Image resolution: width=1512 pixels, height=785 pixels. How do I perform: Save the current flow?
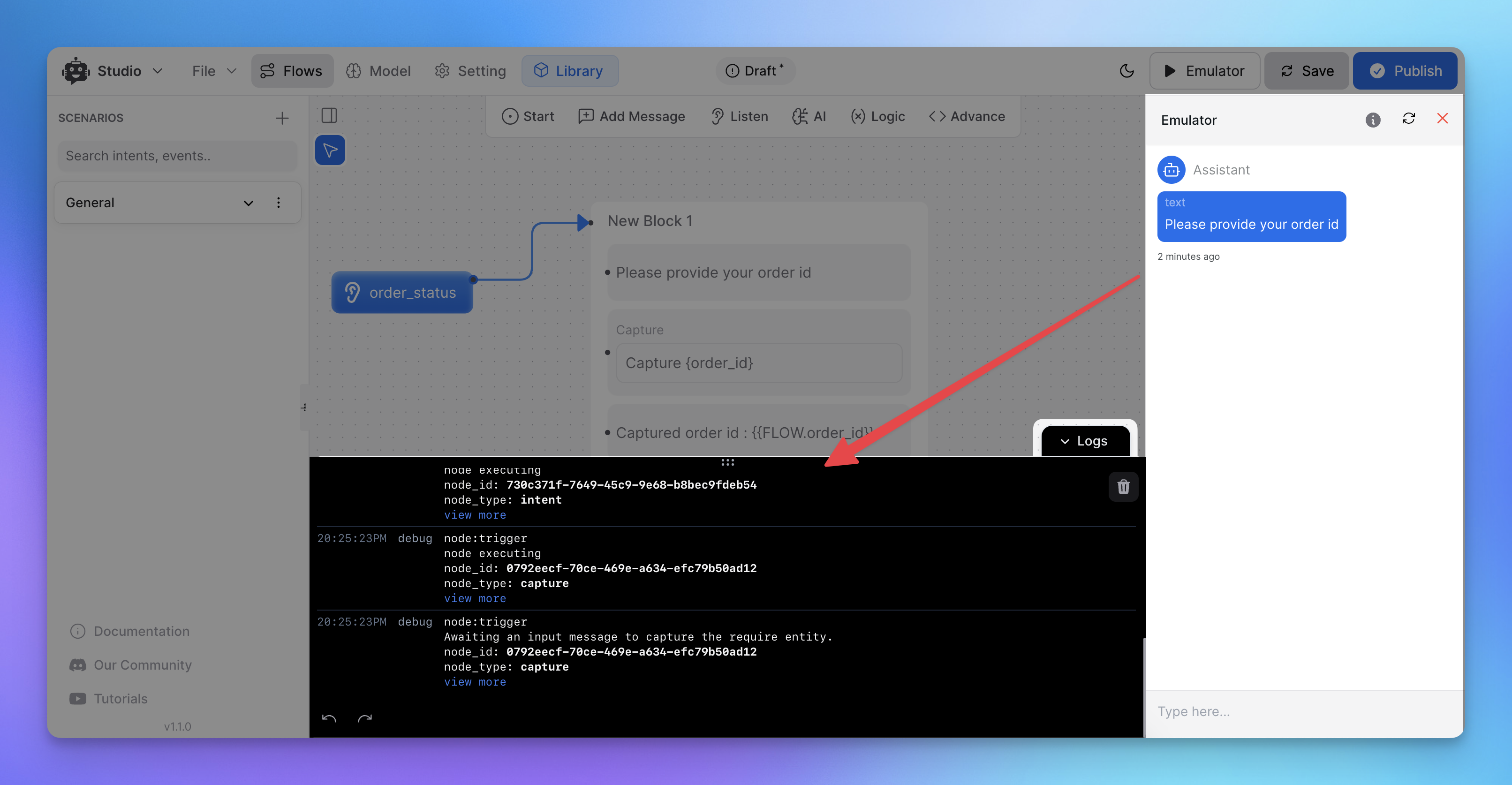1306,71
